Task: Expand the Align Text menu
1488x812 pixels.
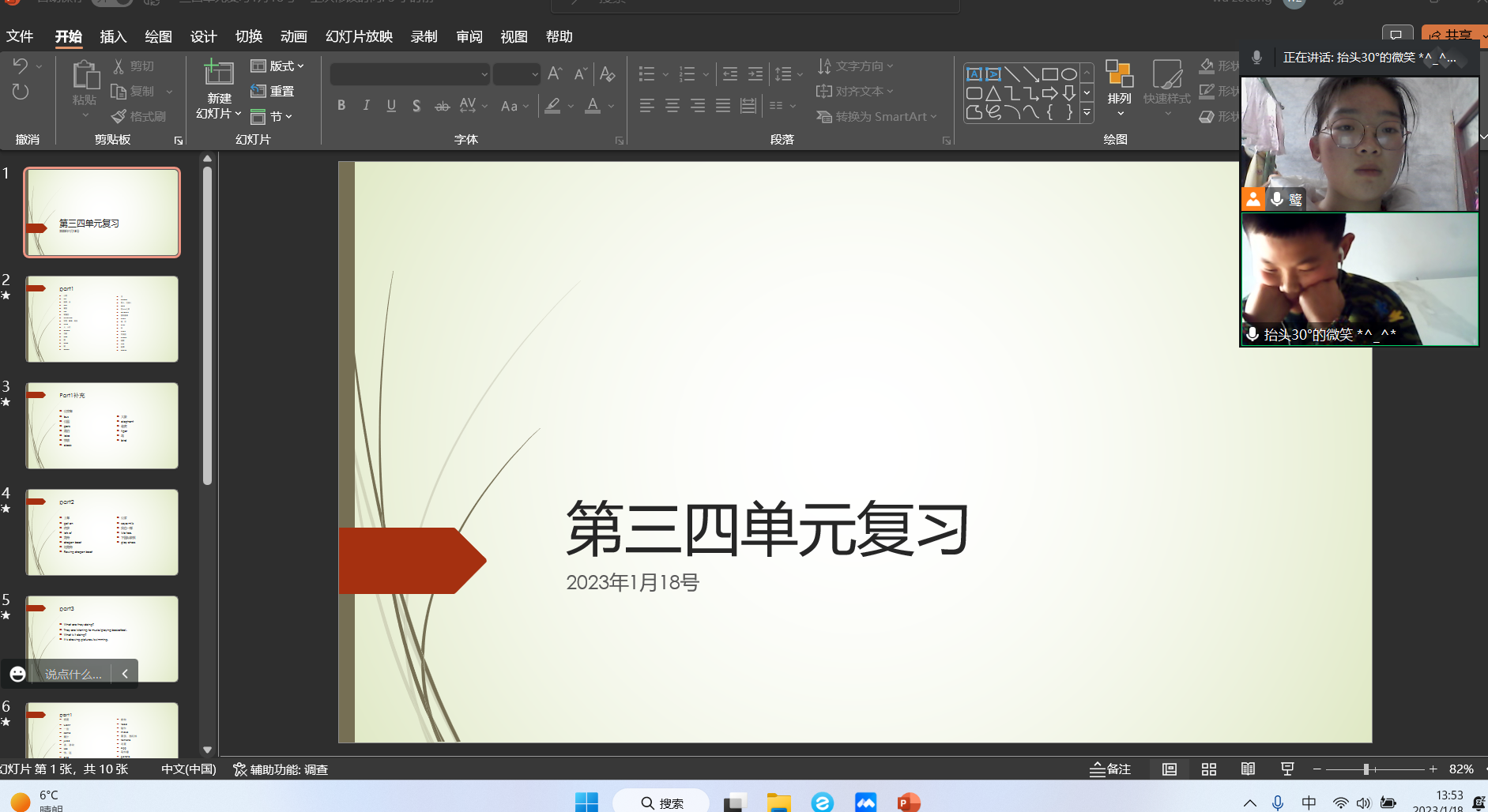Action: pyautogui.click(x=856, y=92)
